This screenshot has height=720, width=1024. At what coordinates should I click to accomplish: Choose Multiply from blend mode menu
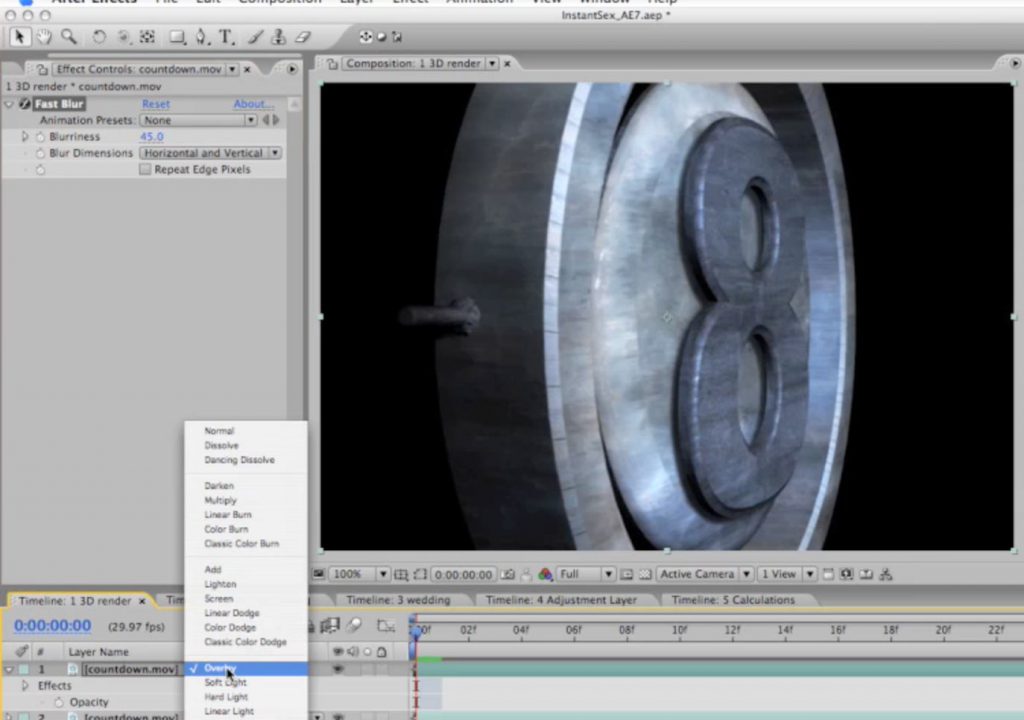tap(221, 500)
